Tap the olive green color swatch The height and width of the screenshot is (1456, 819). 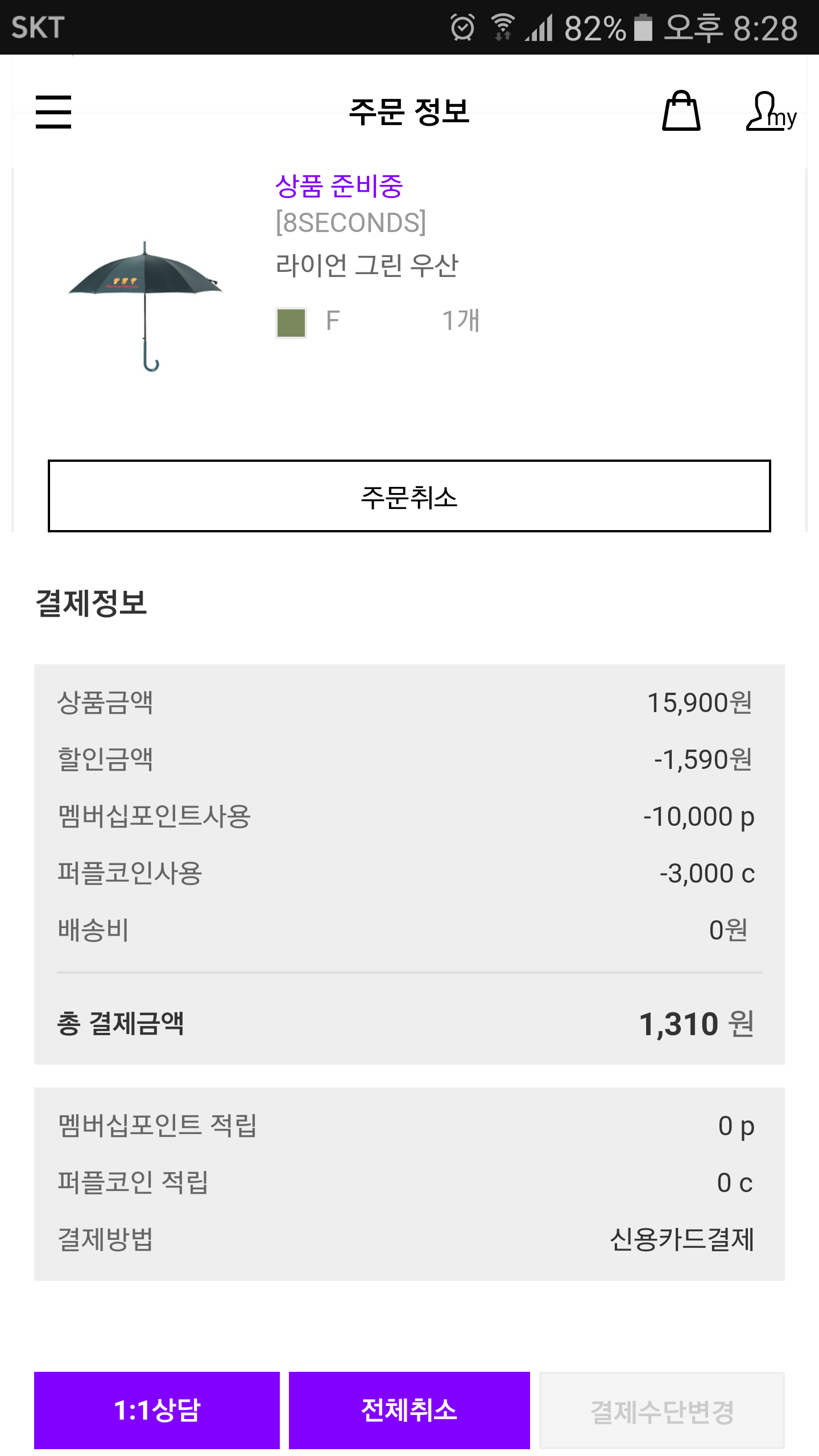pyautogui.click(x=291, y=322)
